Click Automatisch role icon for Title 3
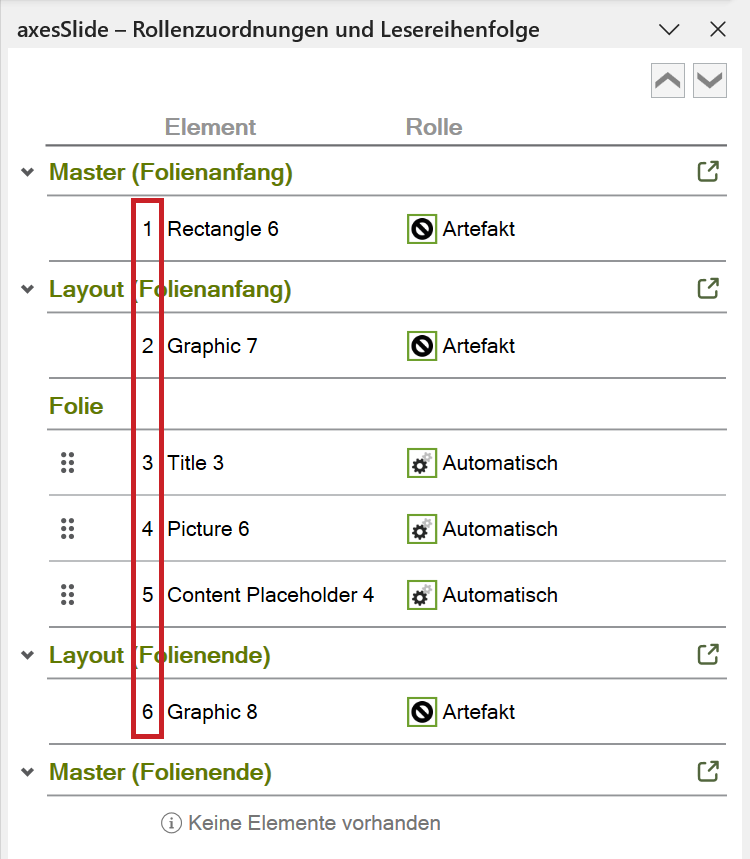This screenshot has width=750, height=859. 422,463
